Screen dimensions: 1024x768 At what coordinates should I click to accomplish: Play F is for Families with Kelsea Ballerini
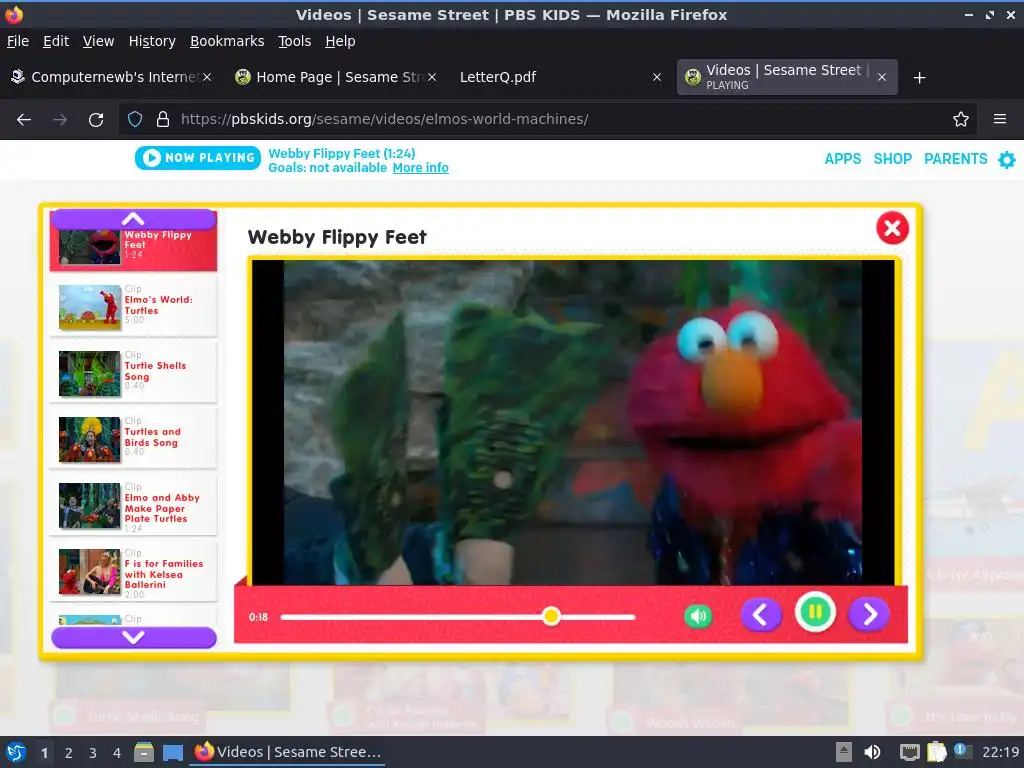[133, 570]
